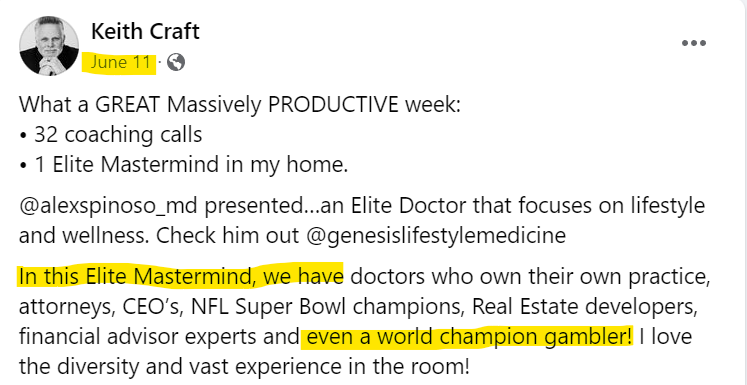Click the globe public audience icon
Image resolution: width=747 pixels, height=385 pixels.
(176, 62)
